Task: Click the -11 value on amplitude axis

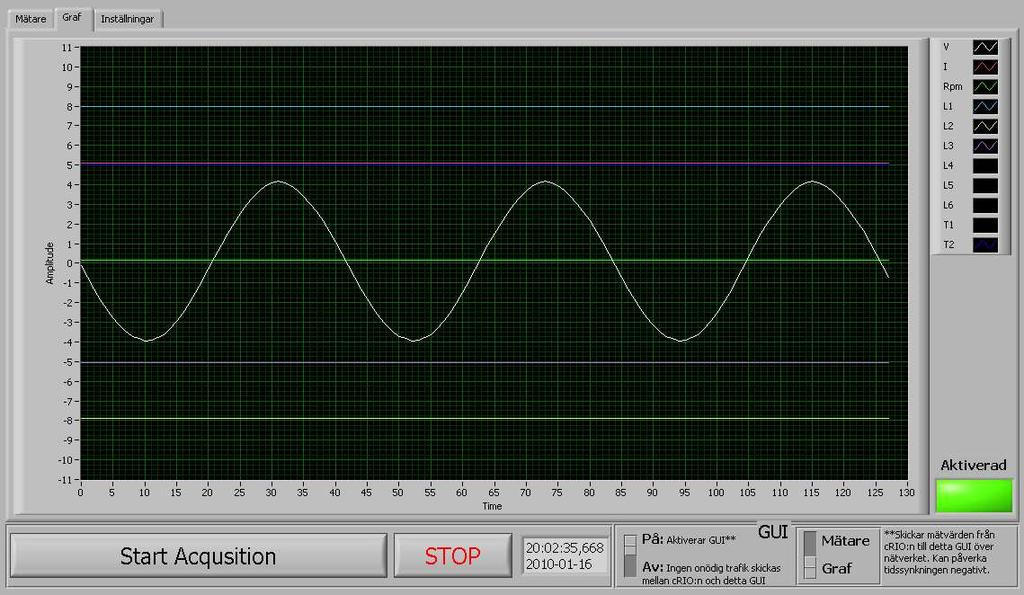Action: pyautogui.click(x=65, y=480)
